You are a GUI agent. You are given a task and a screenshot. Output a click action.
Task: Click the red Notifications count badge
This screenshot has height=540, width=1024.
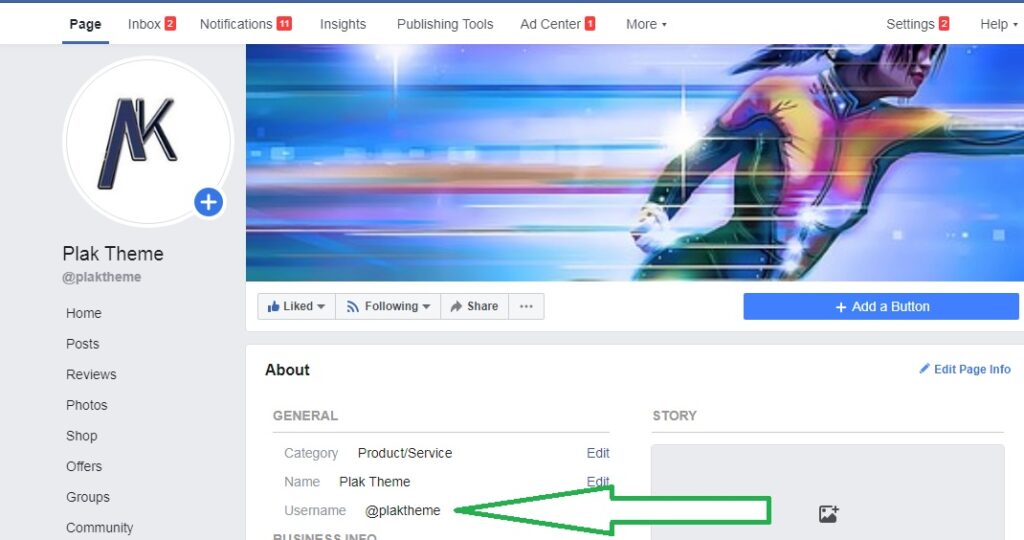(284, 24)
